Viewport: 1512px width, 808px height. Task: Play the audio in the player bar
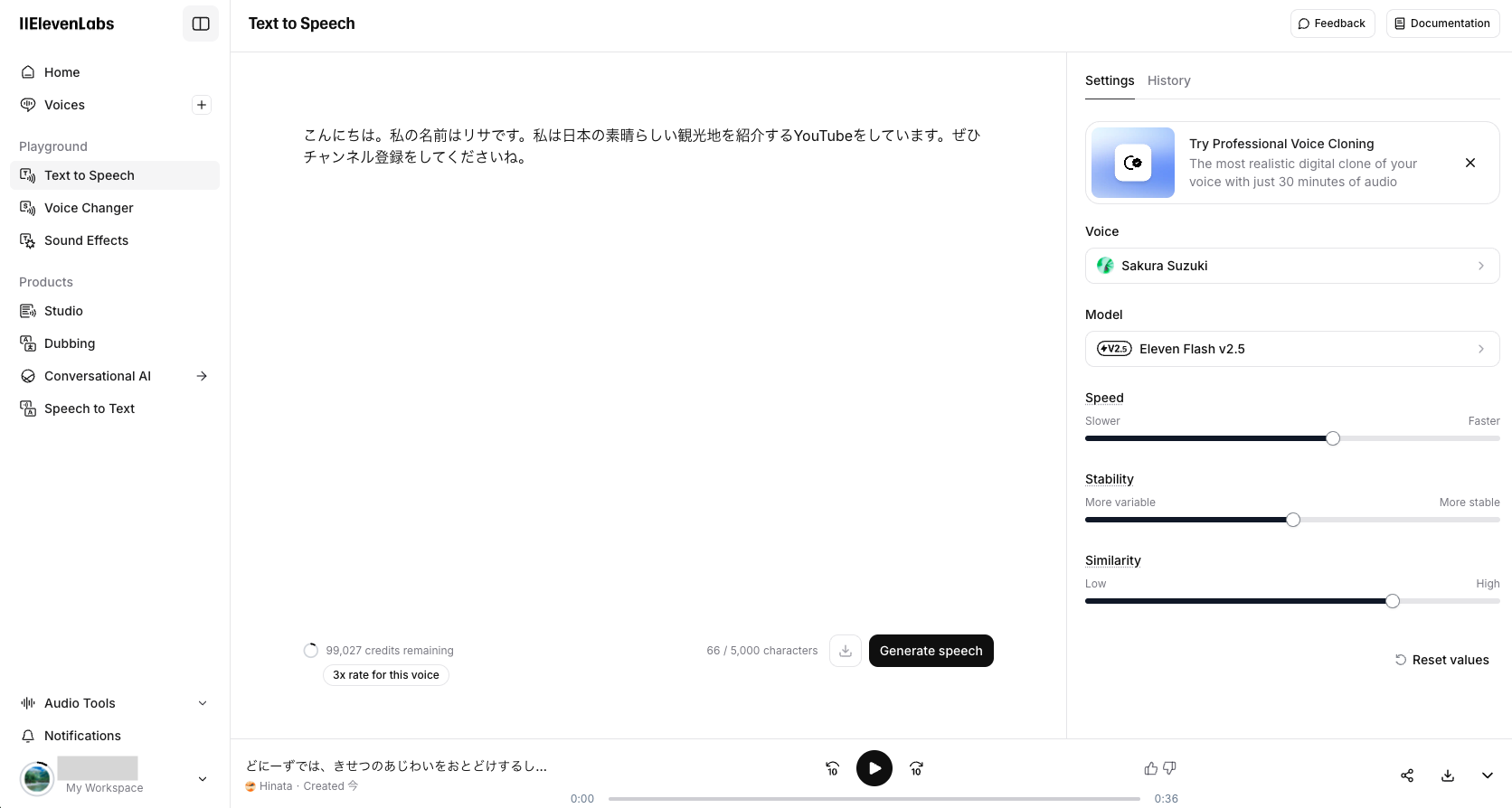coord(874,768)
